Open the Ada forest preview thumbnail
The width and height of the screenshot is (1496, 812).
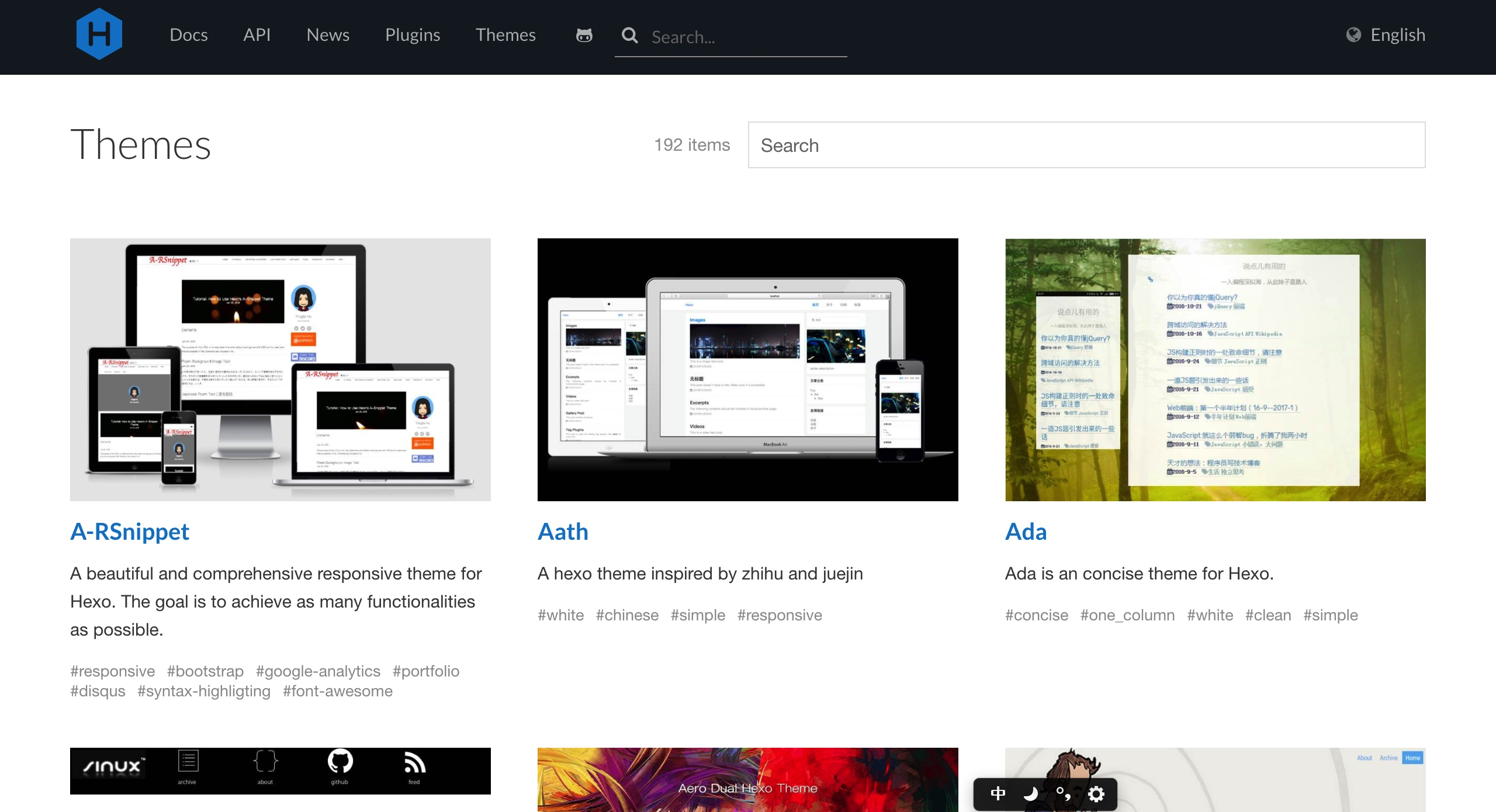(x=1215, y=370)
